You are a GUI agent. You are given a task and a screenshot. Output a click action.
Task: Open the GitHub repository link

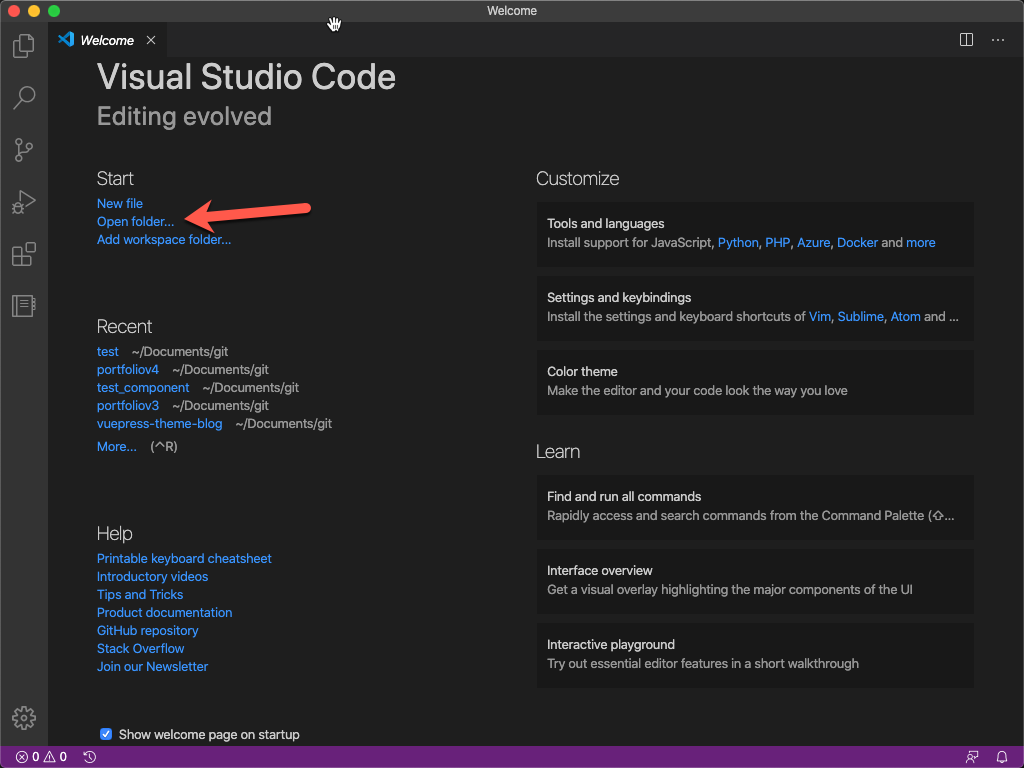[148, 631]
